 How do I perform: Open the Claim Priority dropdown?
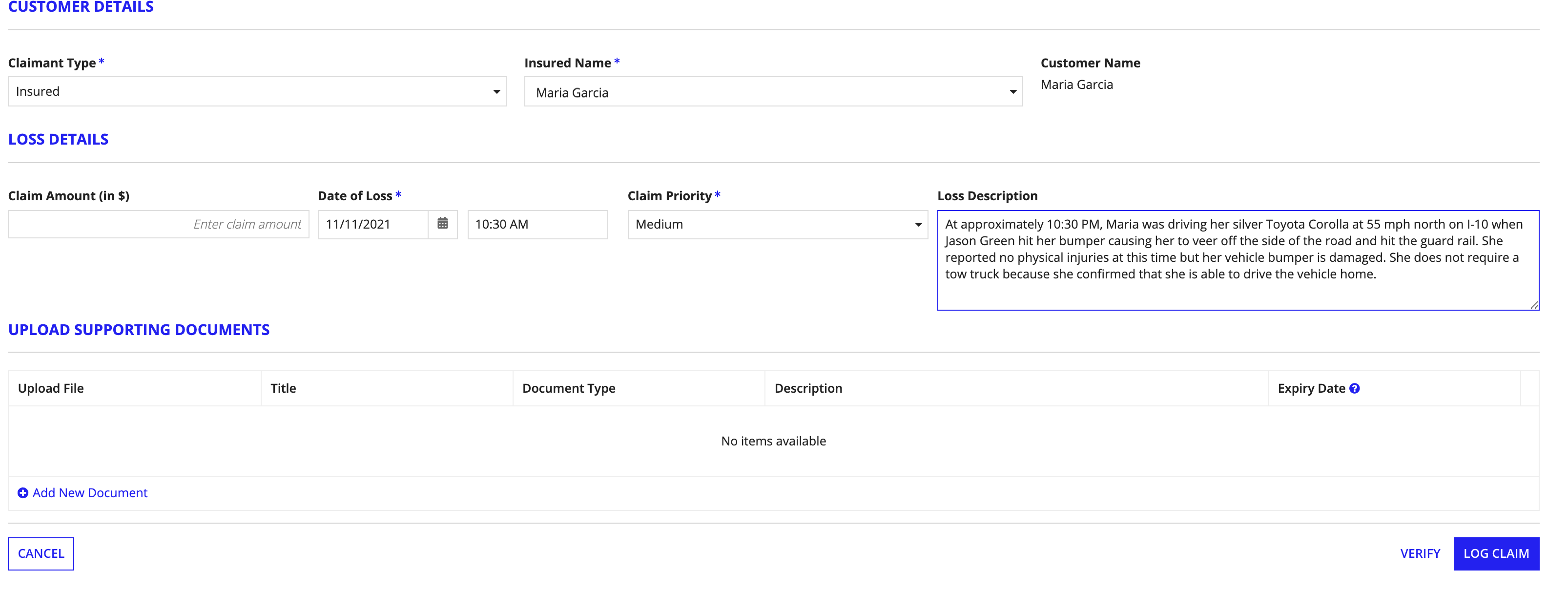tap(777, 224)
